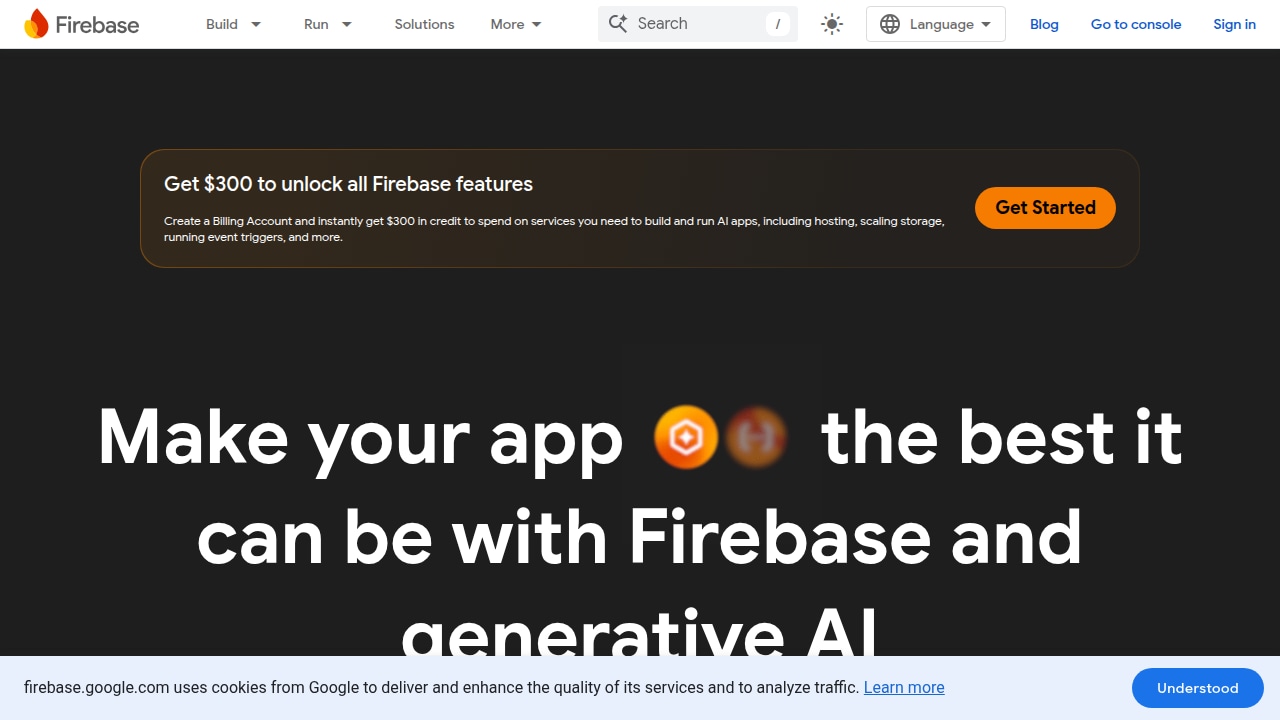Image resolution: width=1280 pixels, height=720 pixels.
Task: Open the Language dropdown
Action: pos(936,24)
